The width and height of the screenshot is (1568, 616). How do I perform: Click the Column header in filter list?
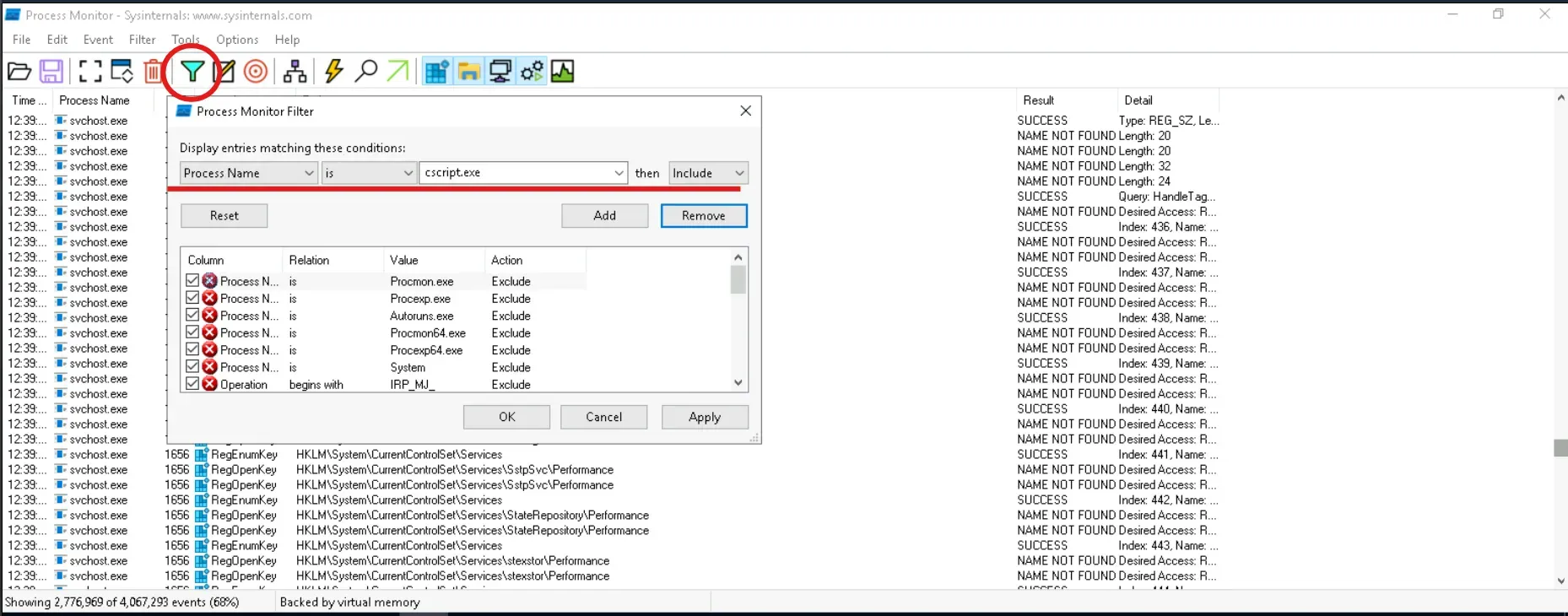click(231, 260)
